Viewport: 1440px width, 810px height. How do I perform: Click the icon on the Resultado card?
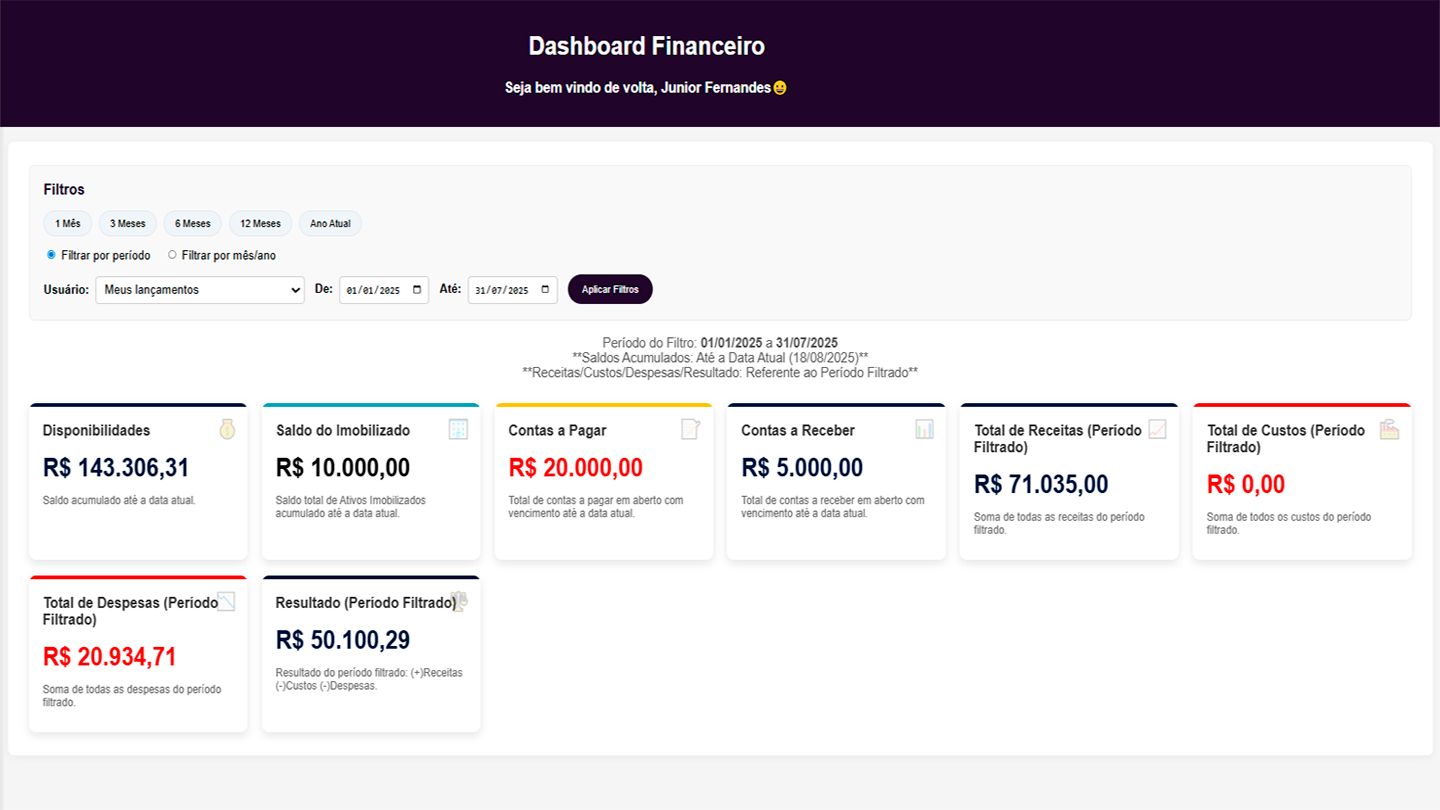point(459,601)
